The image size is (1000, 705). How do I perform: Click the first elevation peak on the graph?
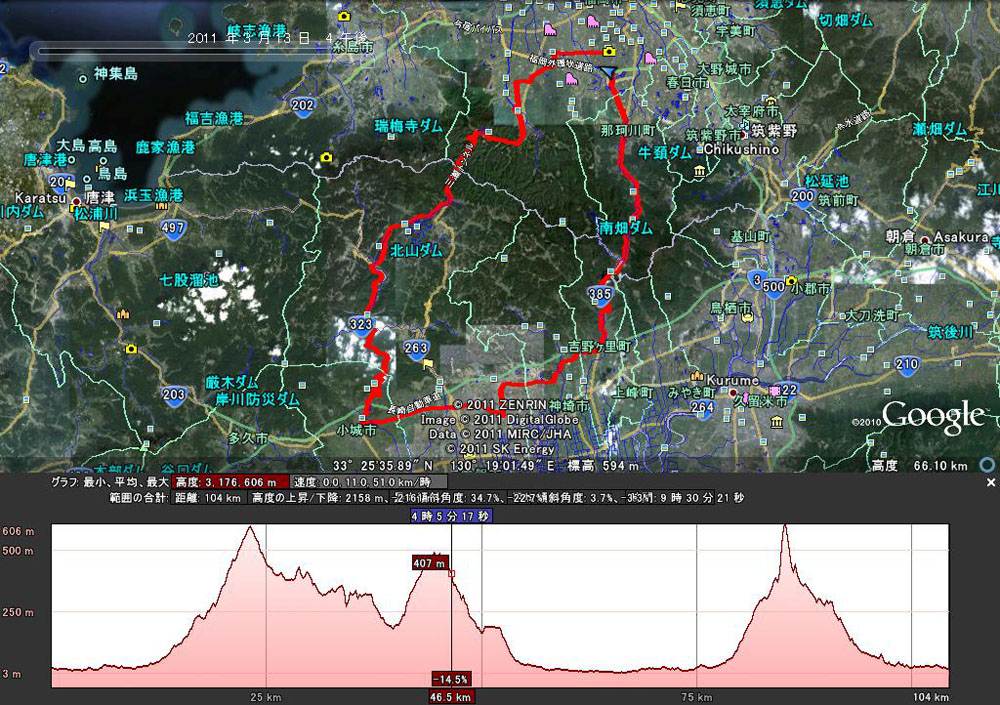(x=251, y=527)
